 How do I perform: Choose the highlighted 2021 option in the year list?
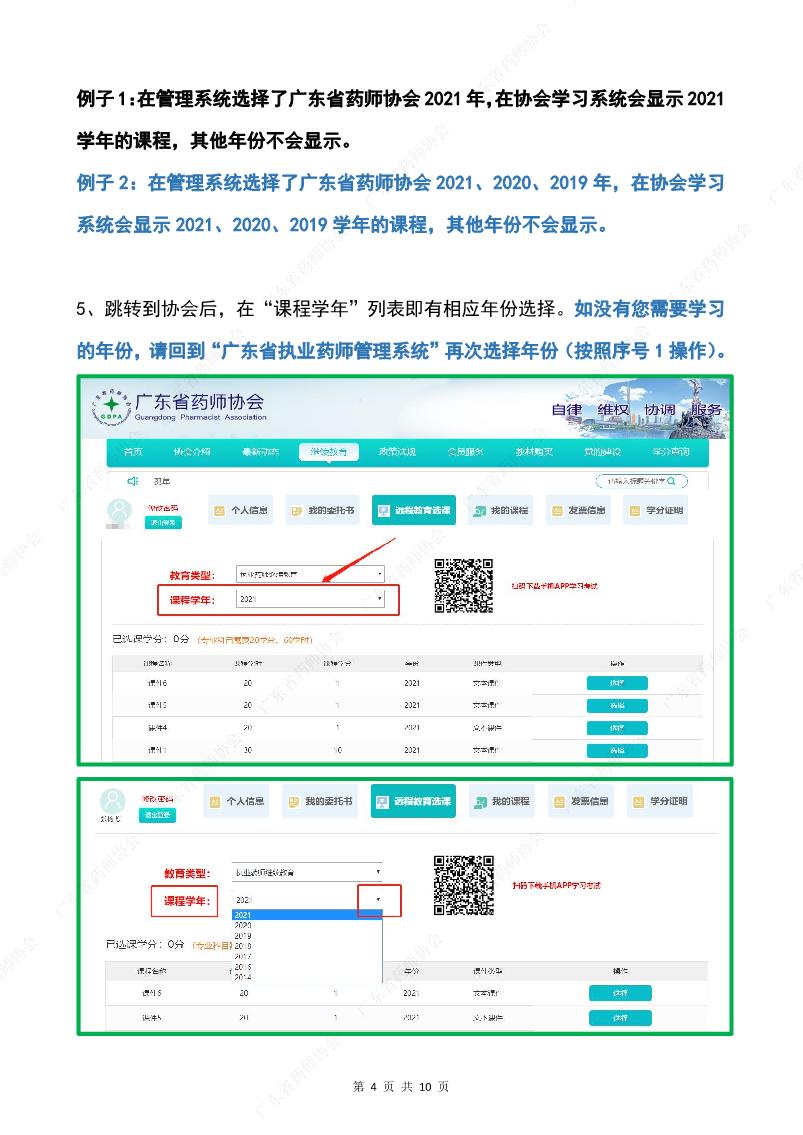(306, 915)
